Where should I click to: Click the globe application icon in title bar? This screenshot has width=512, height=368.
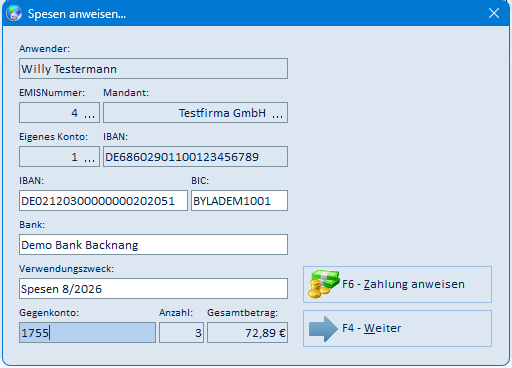(x=14, y=14)
